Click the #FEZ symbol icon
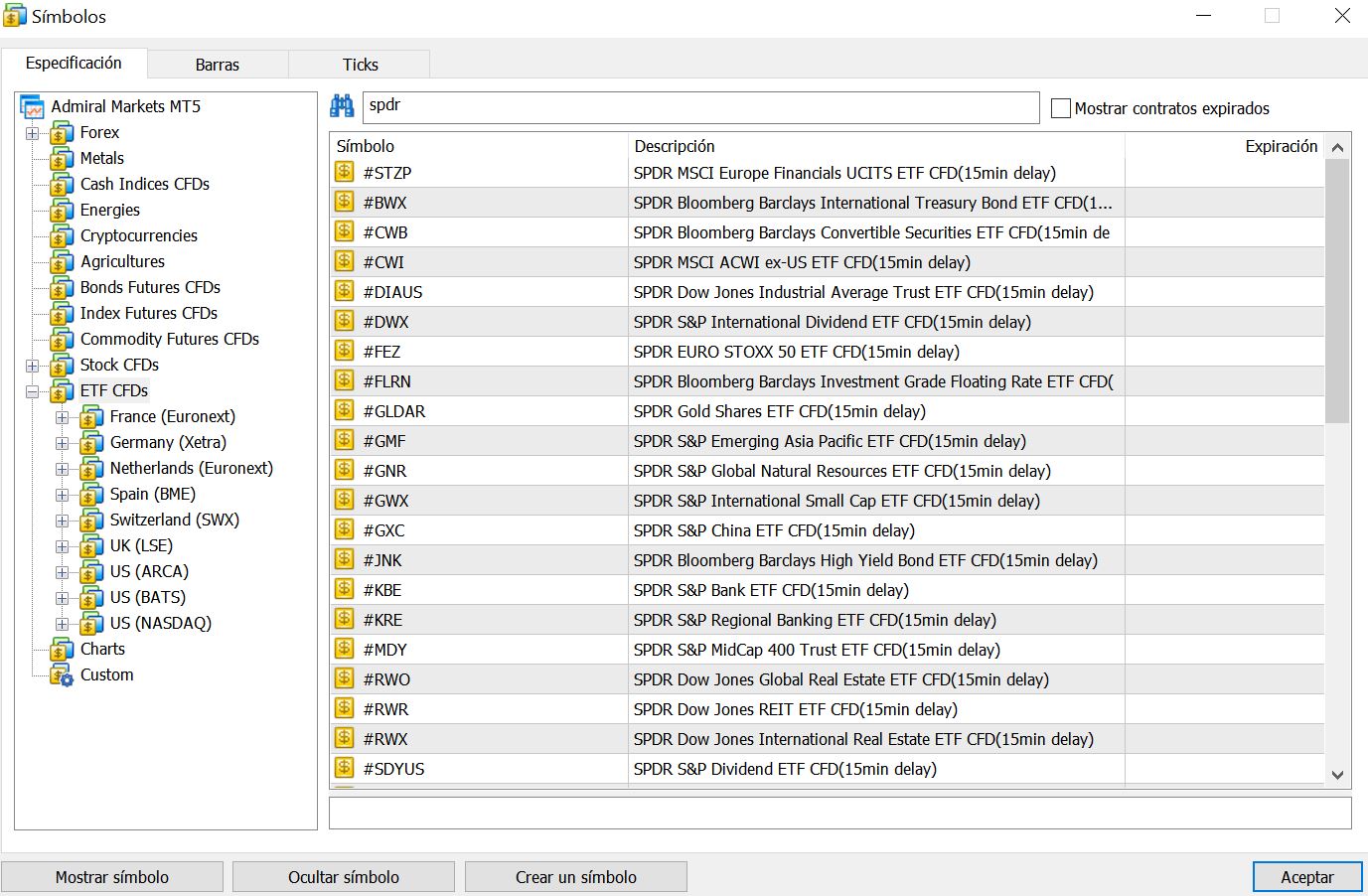Image resolution: width=1368 pixels, height=896 pixels. 344,351
